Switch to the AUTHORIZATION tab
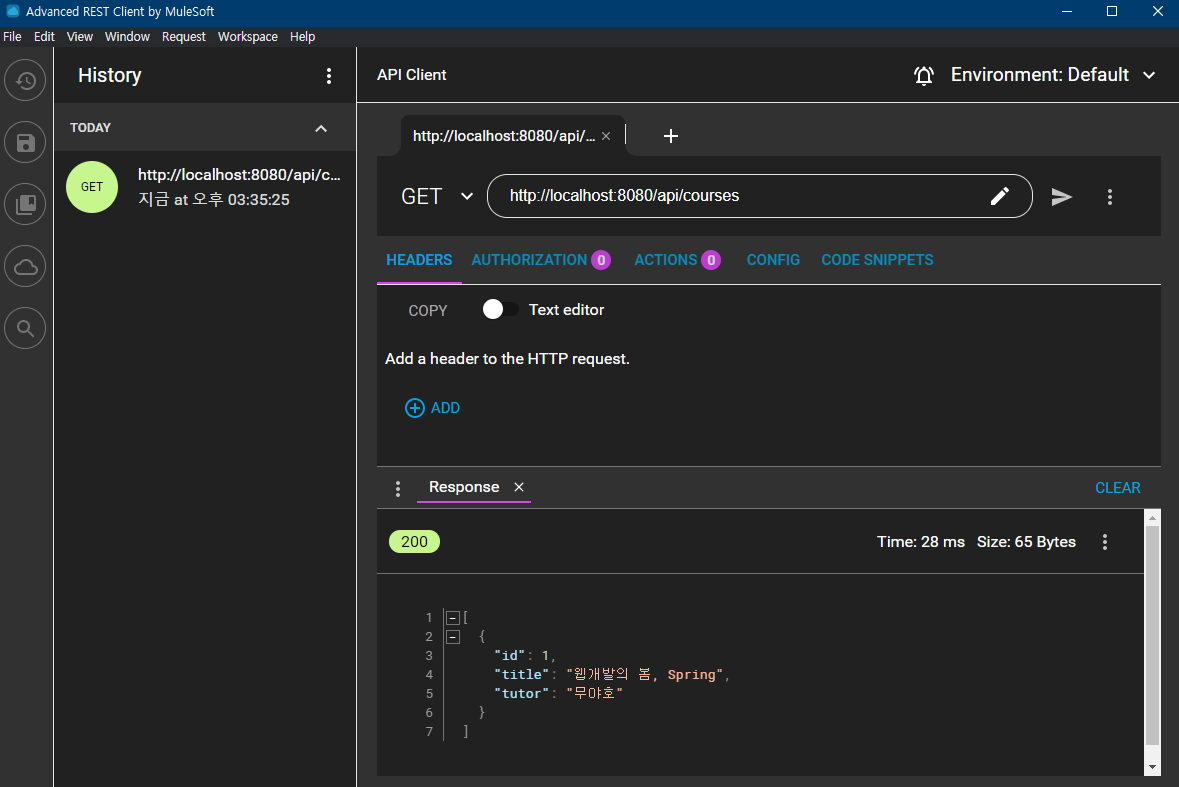This screenshot has height=787, width=1179. click(541, 260)
